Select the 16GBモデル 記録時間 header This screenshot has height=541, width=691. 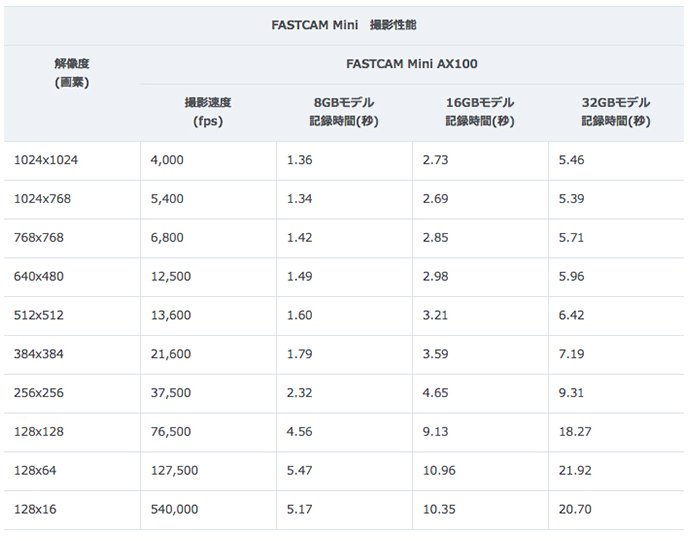pyautogui.click(x=480, y=112)
